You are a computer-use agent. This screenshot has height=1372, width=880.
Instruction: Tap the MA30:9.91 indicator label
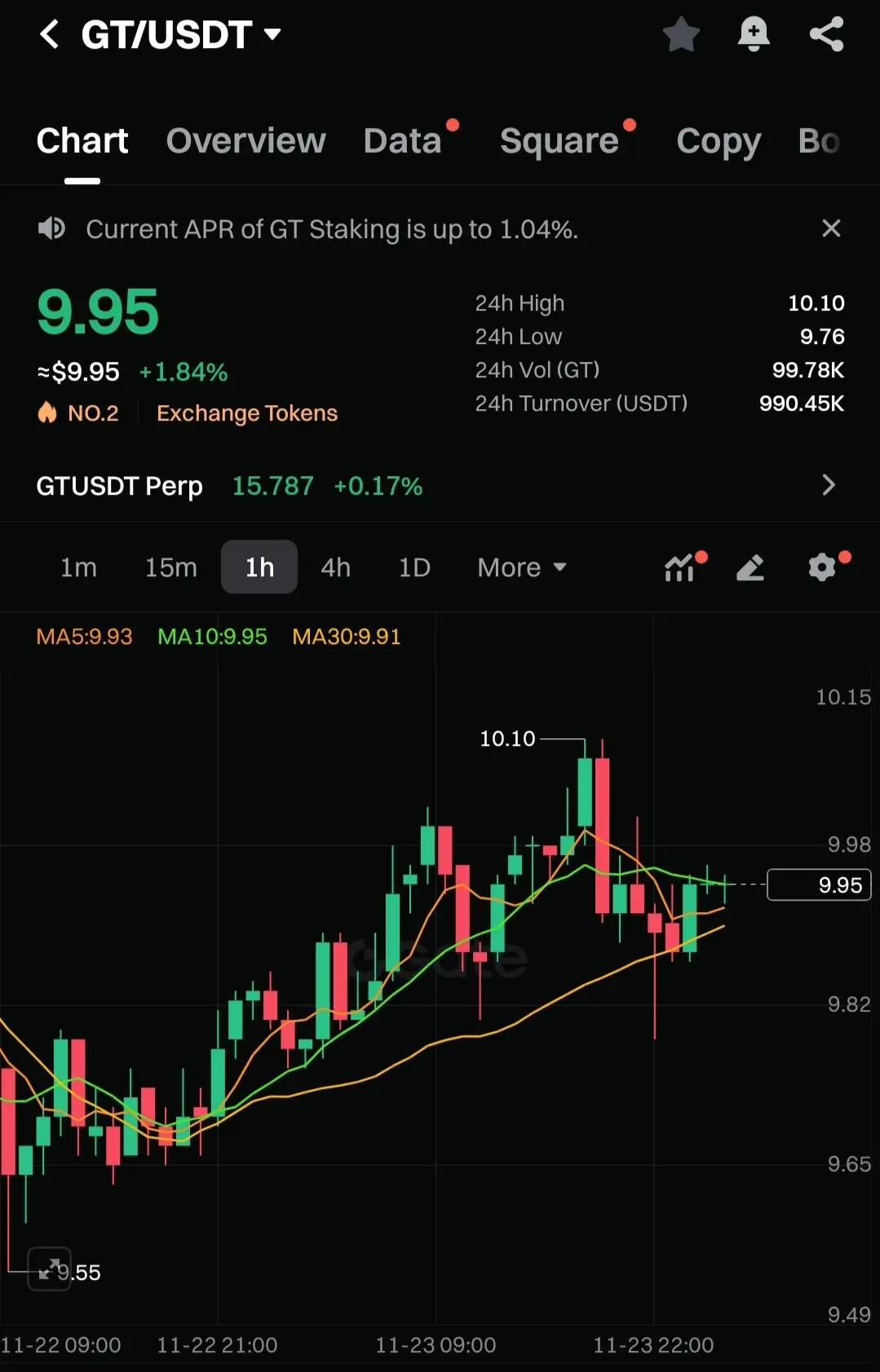coord(347,637)
